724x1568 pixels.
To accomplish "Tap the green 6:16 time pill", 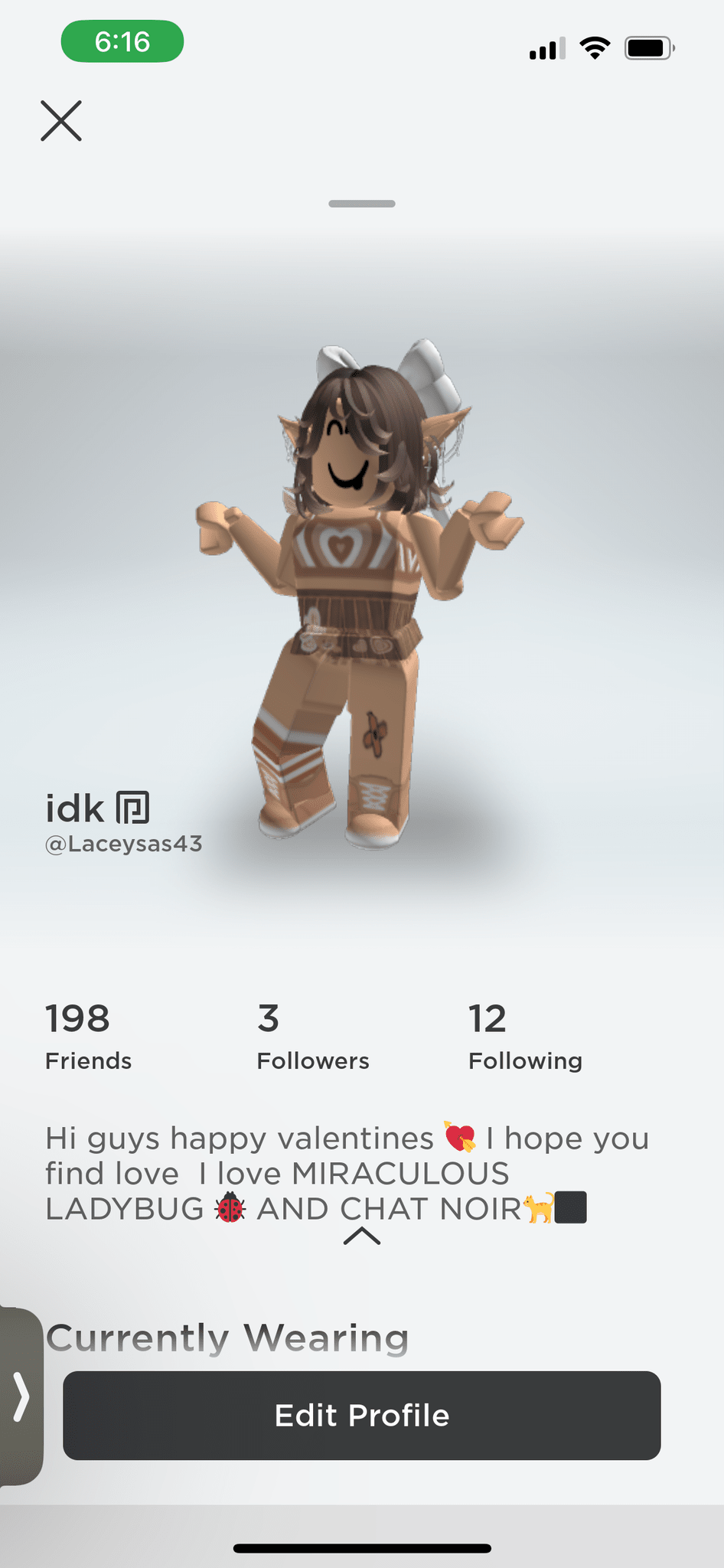I will [122, 41].
